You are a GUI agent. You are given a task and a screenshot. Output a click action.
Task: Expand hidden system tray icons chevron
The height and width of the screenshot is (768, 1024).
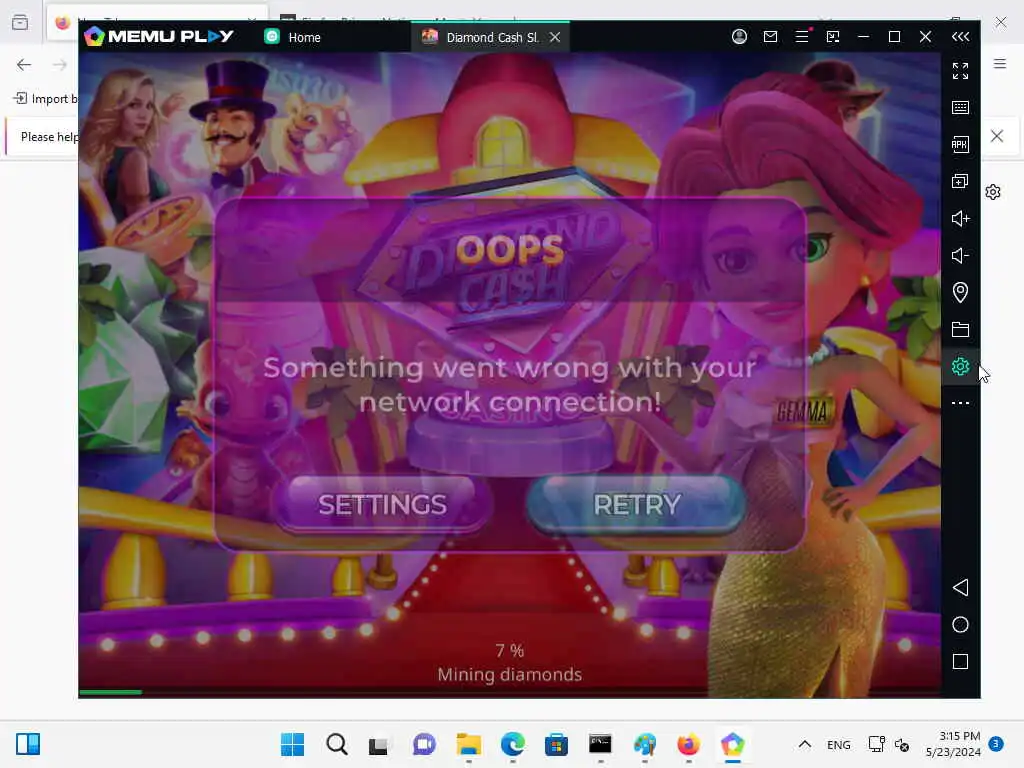(805, 744)
